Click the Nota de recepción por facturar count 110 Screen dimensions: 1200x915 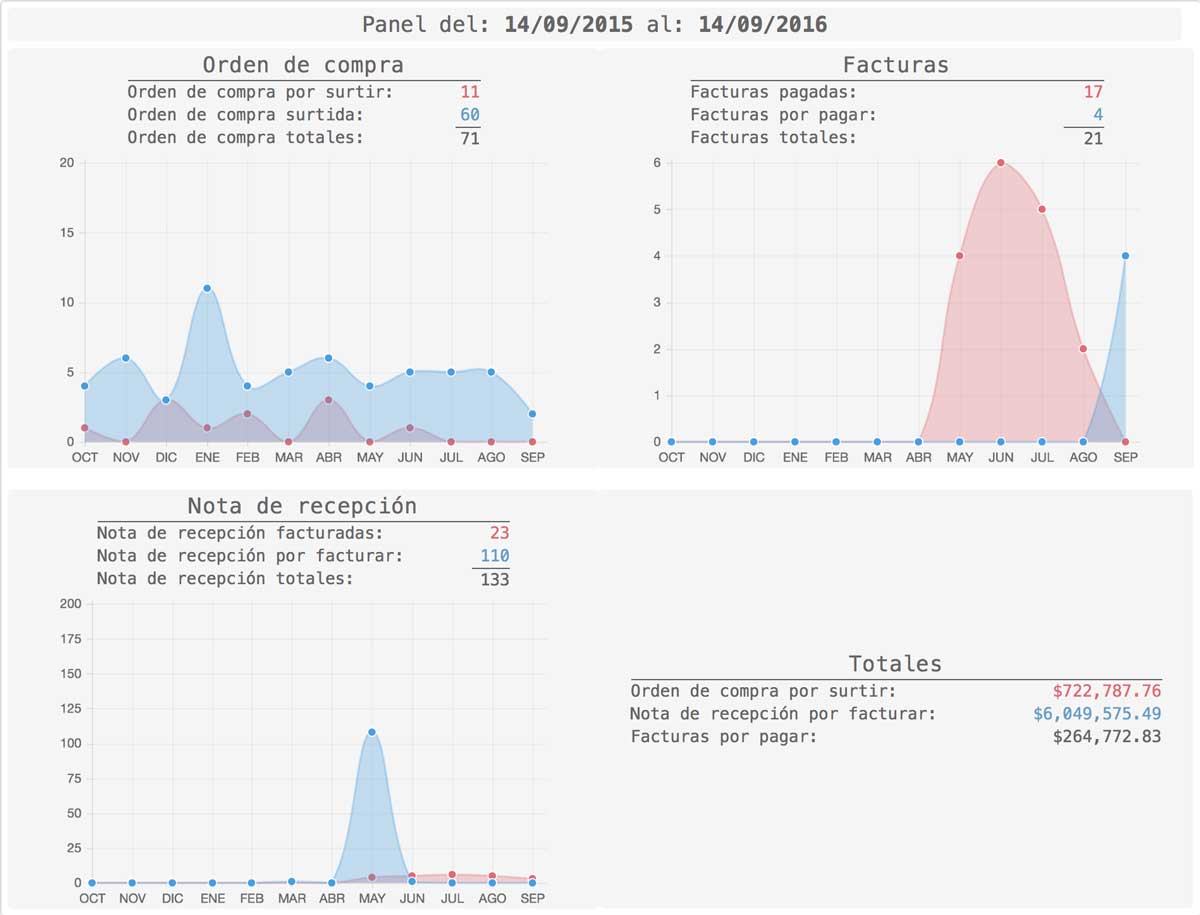[x=494, y=556]
